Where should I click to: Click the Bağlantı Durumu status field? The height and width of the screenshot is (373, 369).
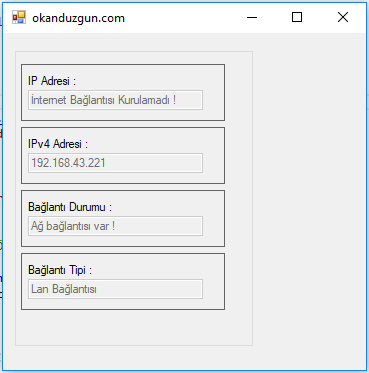(x=115, y=226)
